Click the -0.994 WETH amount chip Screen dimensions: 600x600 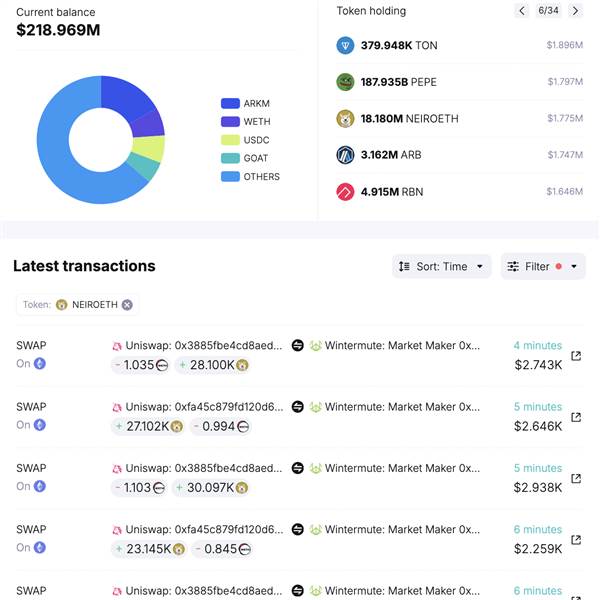[221, 426]
